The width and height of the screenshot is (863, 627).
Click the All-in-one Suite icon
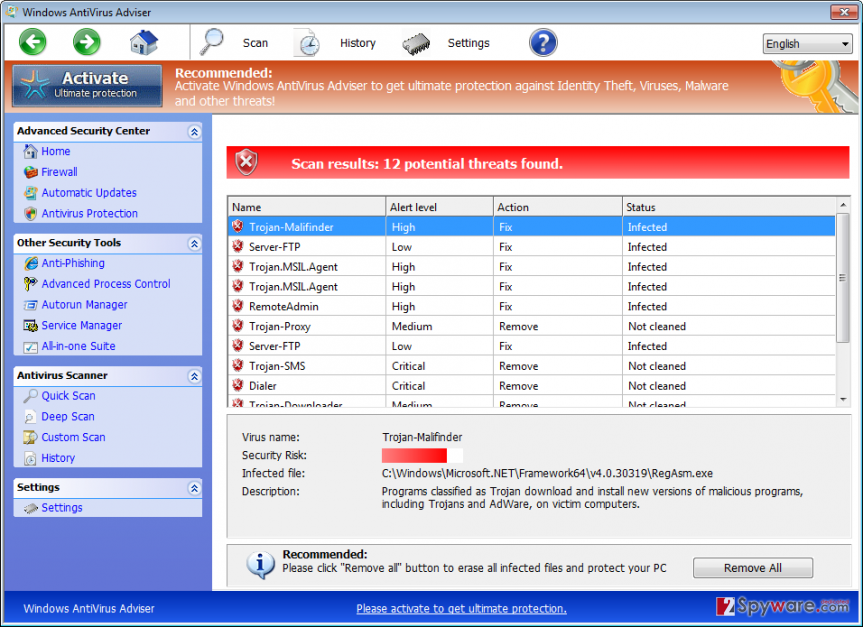point(30,347)
